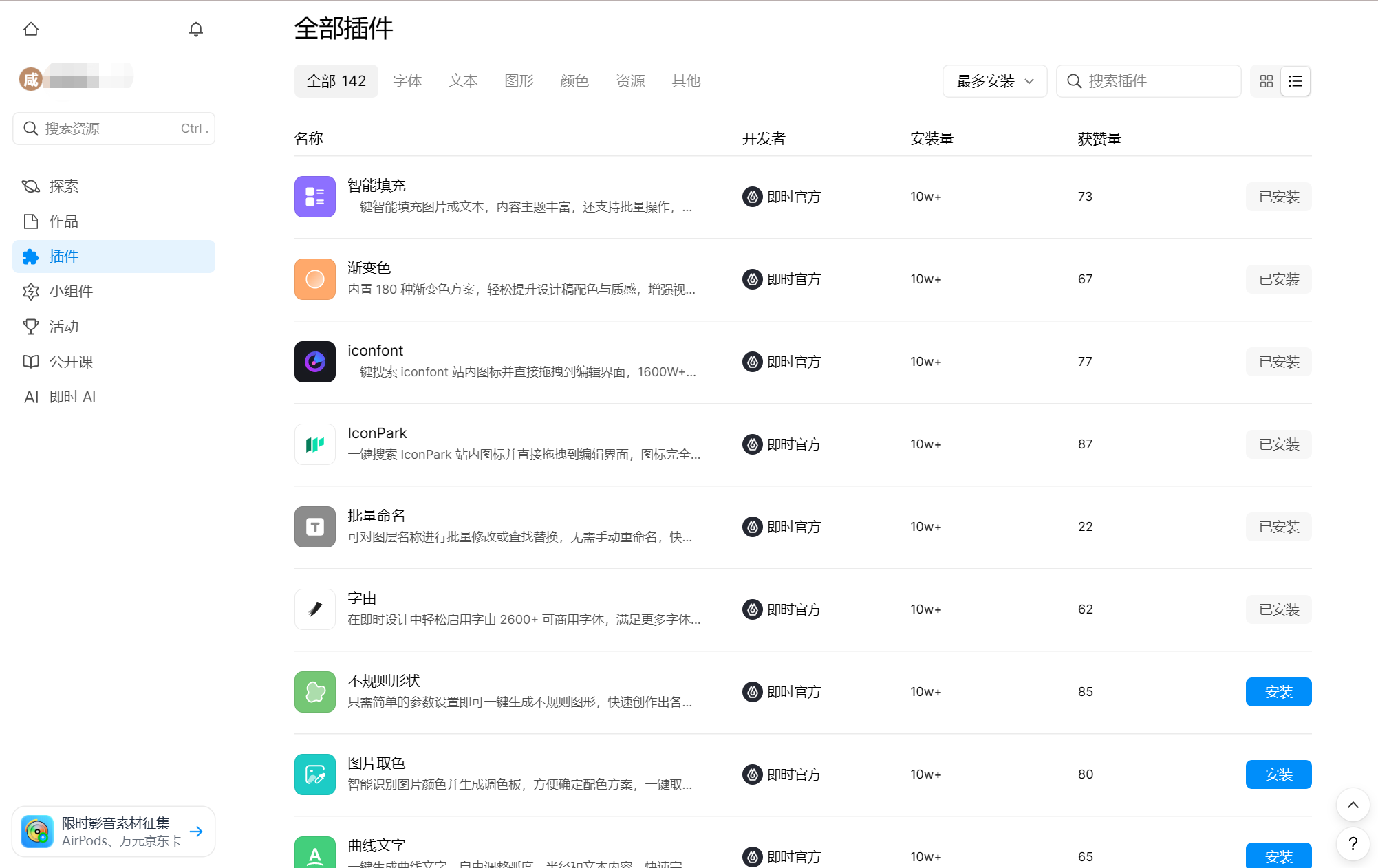Click the home icon in sidebar
This screenshot has width=1378, height=868.
31,29
